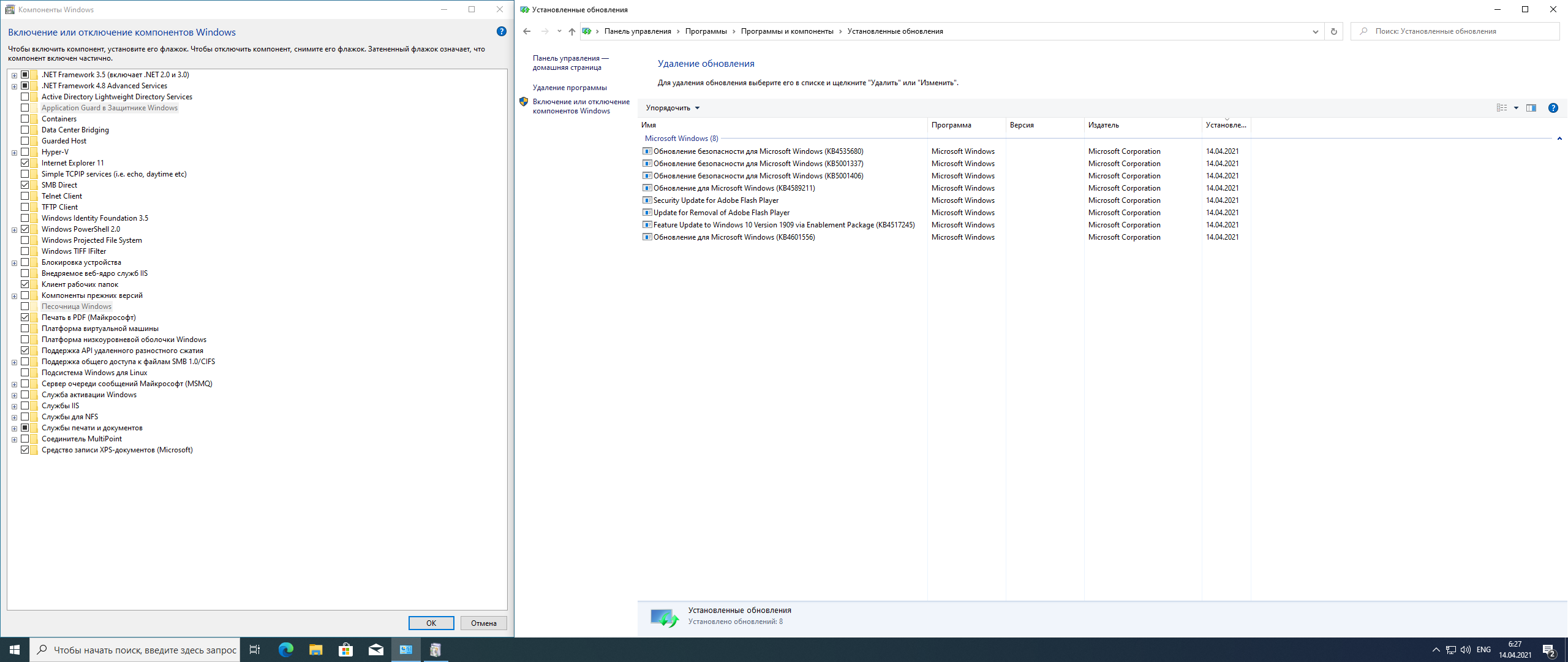Click the Control Panel icon in address bar
Viewport: 1568px width, 662px height.
tap(587, 31)
